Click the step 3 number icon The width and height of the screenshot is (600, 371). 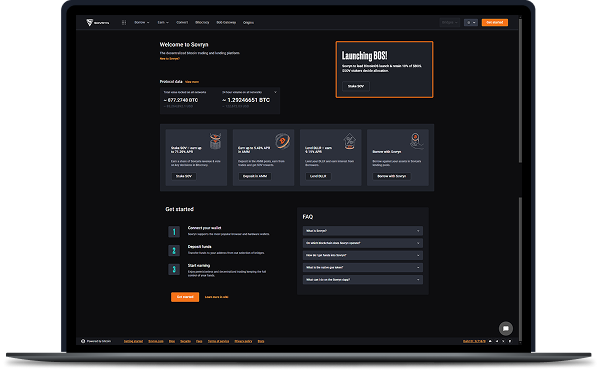tap(174, 269)
